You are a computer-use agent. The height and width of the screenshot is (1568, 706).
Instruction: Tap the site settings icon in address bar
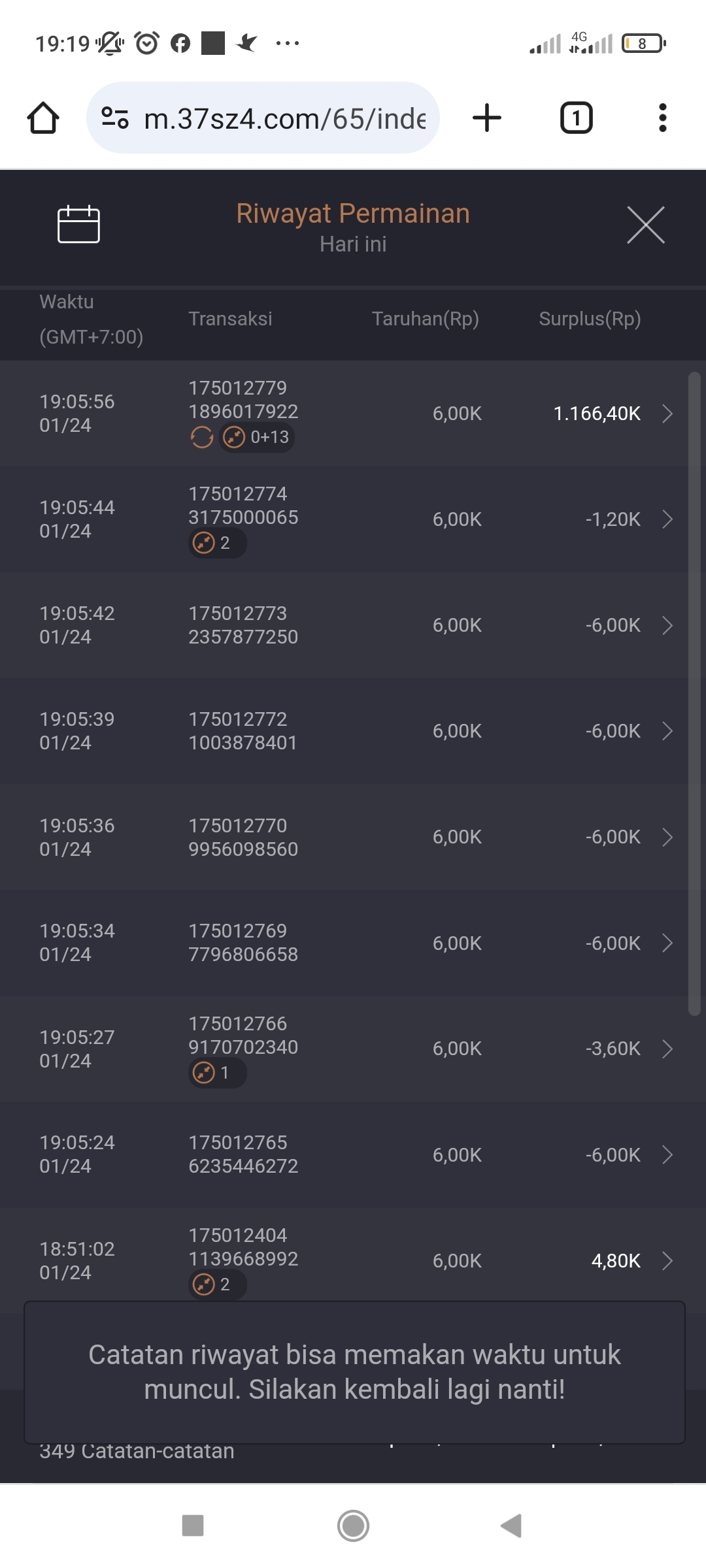[x=115, y=118]
